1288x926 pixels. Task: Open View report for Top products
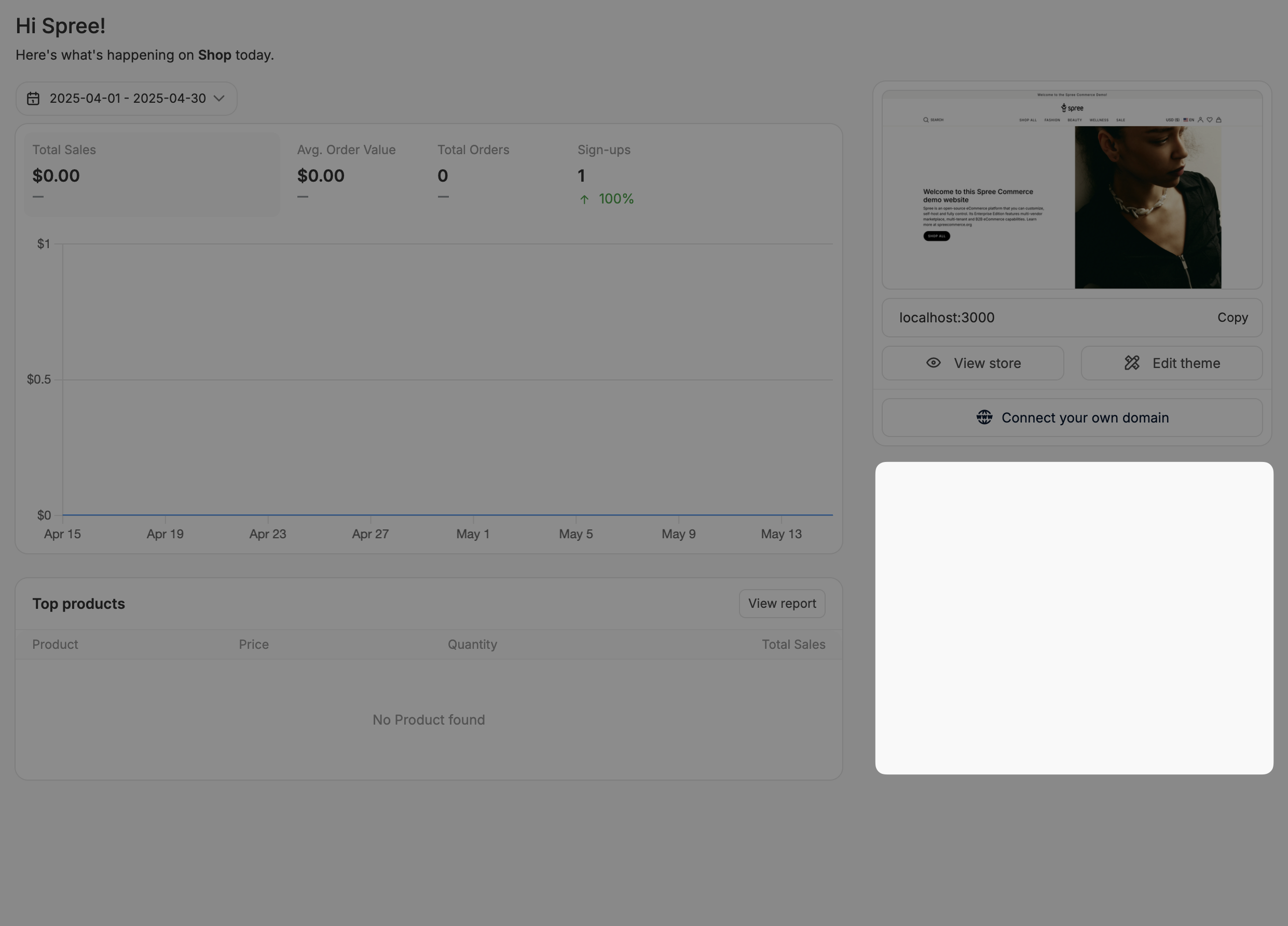click(782, 603)
